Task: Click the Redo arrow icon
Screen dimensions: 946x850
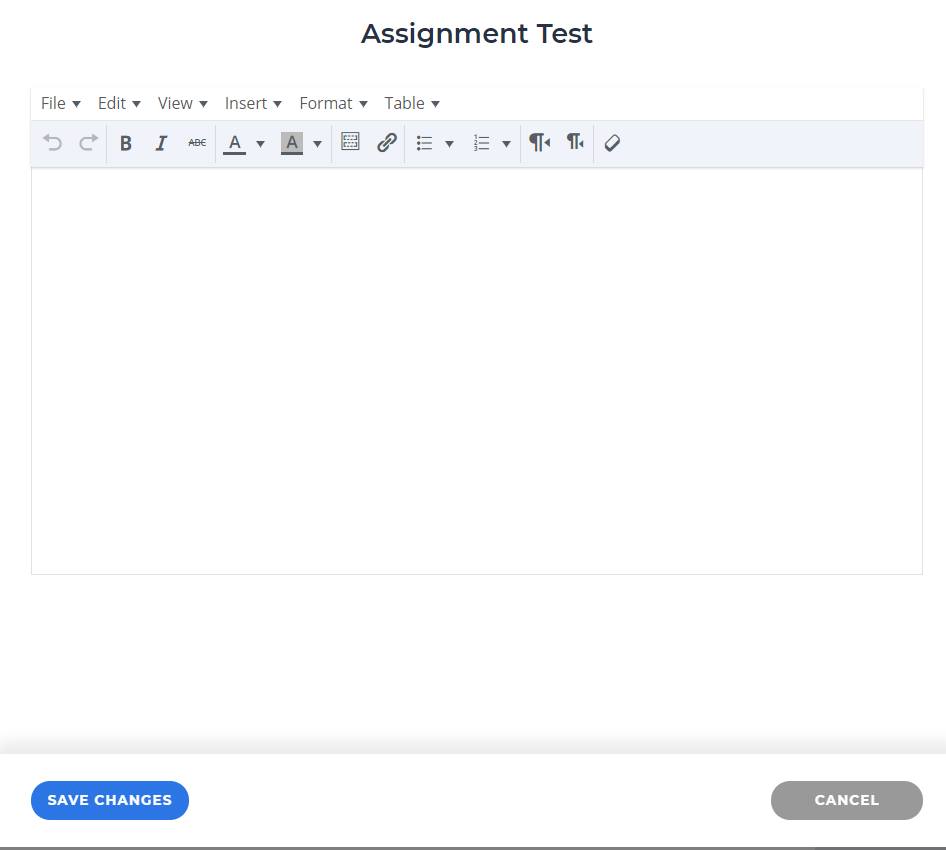Action: [88, 143]
